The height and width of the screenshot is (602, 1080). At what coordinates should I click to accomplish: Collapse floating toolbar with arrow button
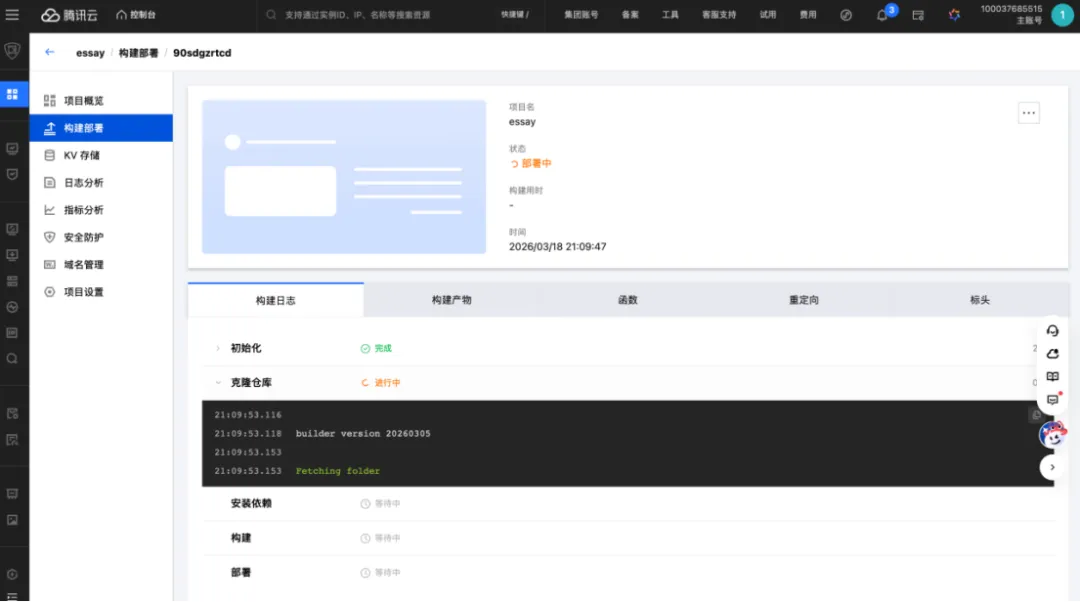tap(1052, 468)
